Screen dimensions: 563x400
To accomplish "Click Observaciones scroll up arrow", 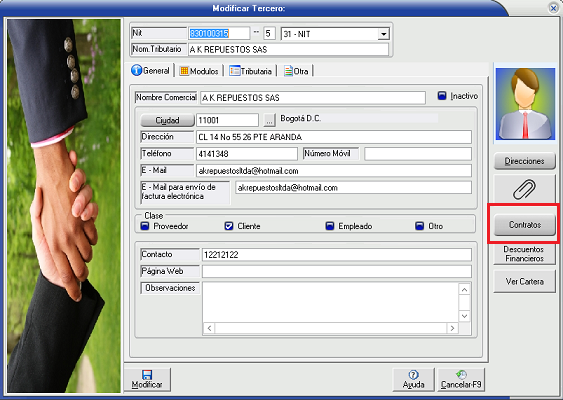I will (x=464, y=289).
